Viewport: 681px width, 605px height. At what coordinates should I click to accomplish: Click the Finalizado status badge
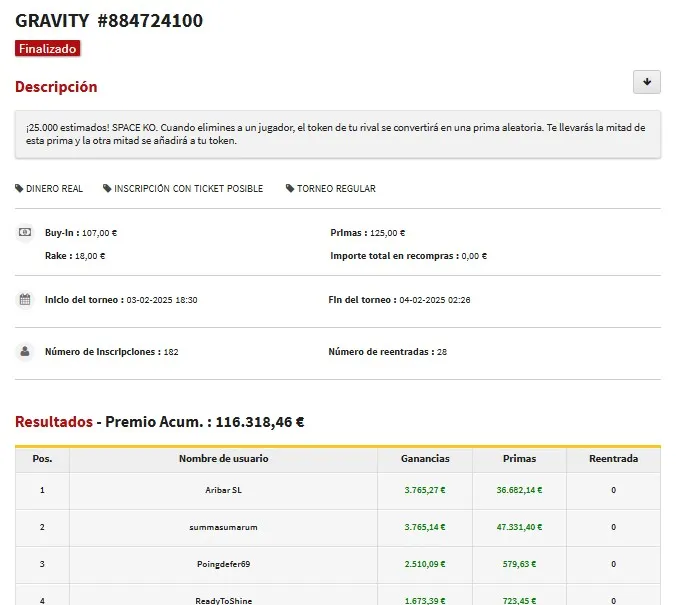coord(47,48)
